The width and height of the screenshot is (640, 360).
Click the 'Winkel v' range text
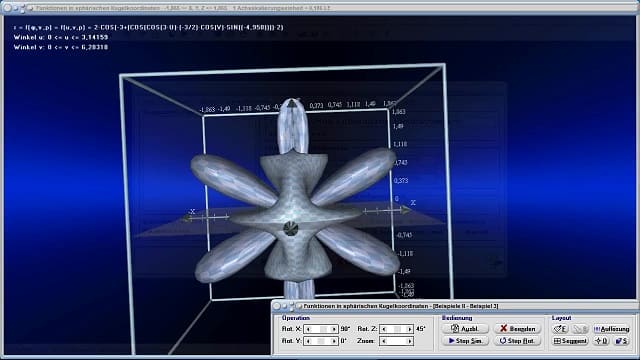(61, 47)
